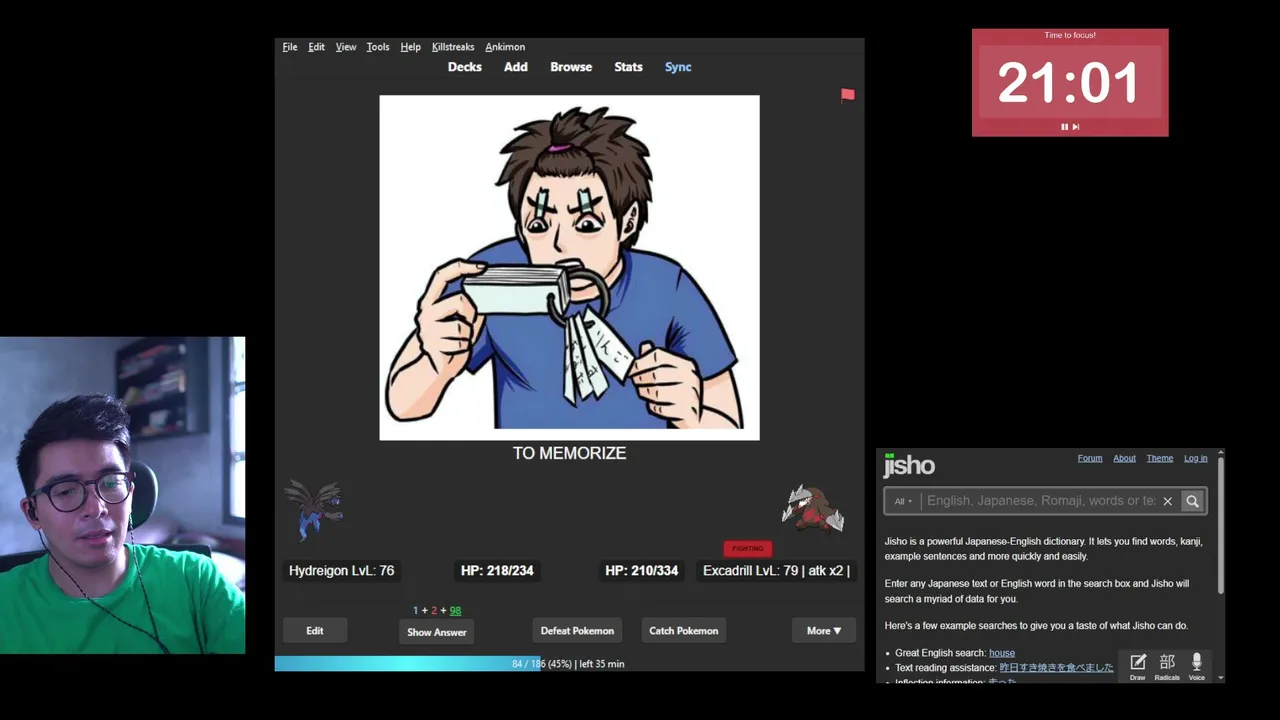Click the Hydreigon sprite
The height and width of the screenshot is (720, 1280).
[x=314, y=510]
